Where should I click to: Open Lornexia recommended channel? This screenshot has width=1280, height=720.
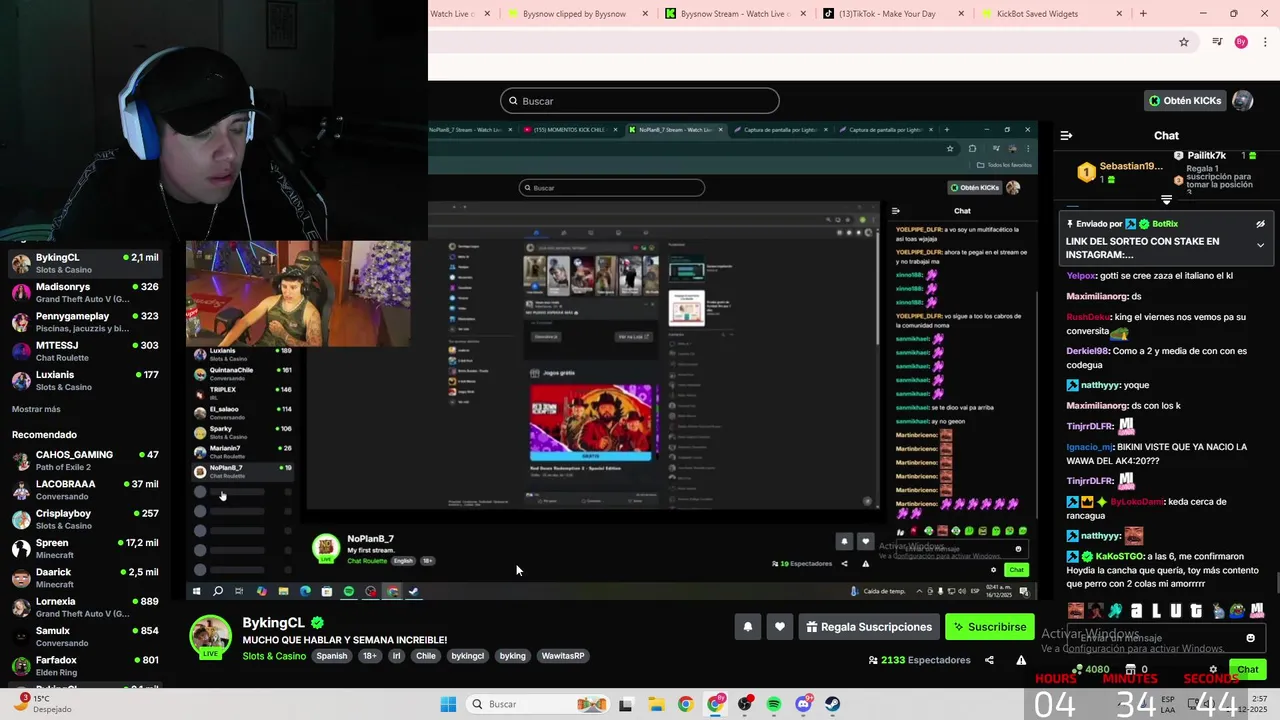click(x=85, y=607)
